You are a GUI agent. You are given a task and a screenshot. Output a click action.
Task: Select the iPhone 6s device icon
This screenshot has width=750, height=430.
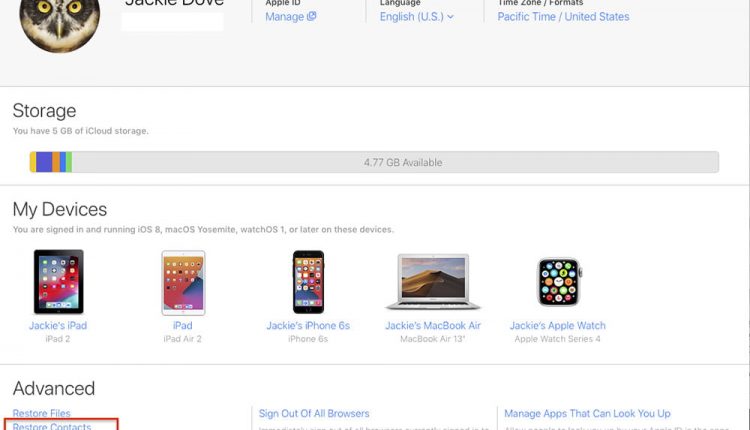click(x=309, y=282)
